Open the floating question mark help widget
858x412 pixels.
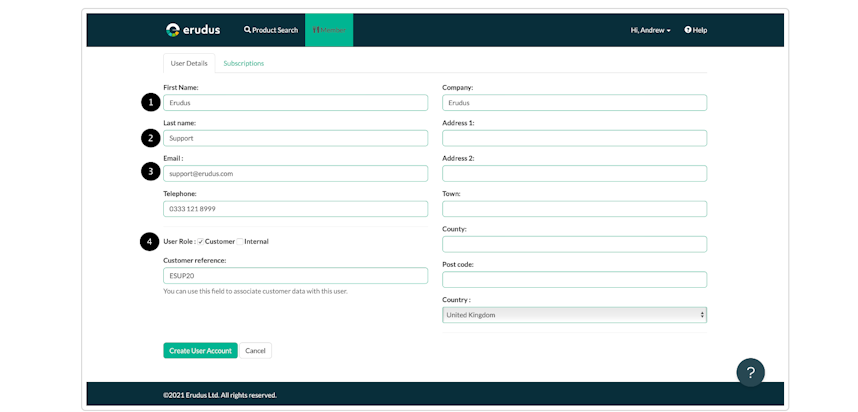point(751,373)
